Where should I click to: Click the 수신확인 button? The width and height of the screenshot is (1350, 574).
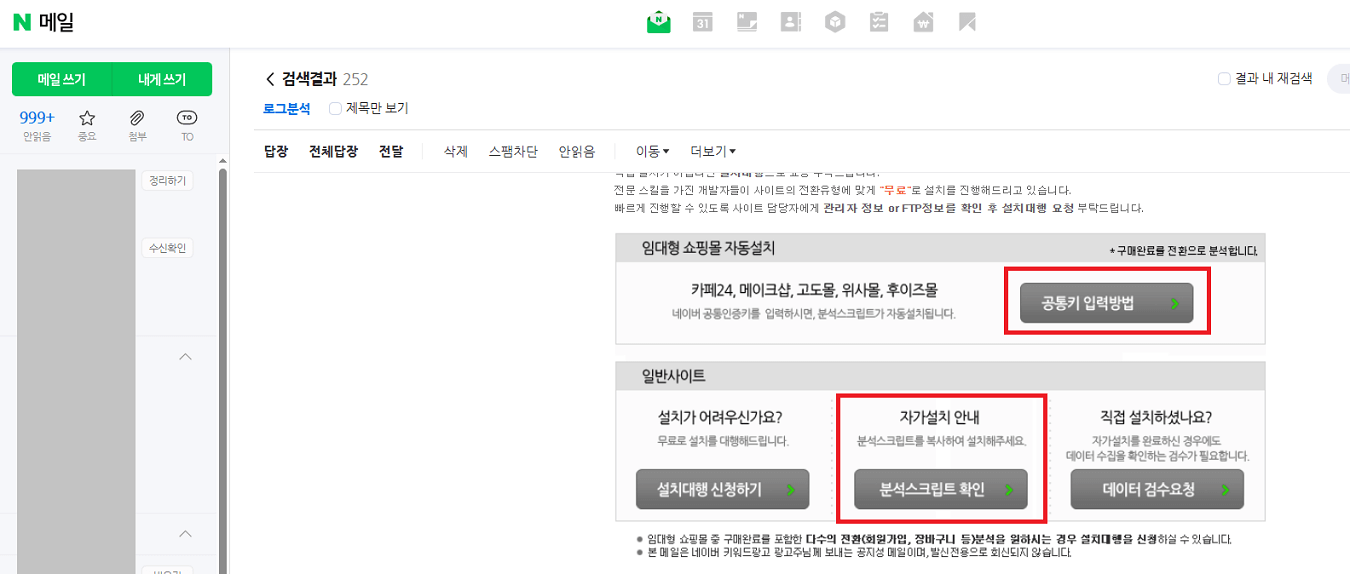pos(167,248)
